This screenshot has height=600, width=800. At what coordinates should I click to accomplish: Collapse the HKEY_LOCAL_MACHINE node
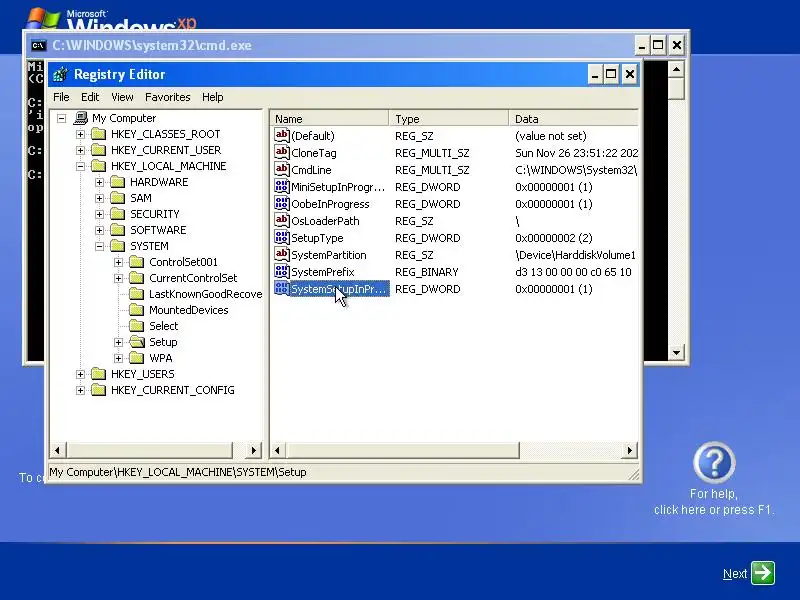click(81, 166)
